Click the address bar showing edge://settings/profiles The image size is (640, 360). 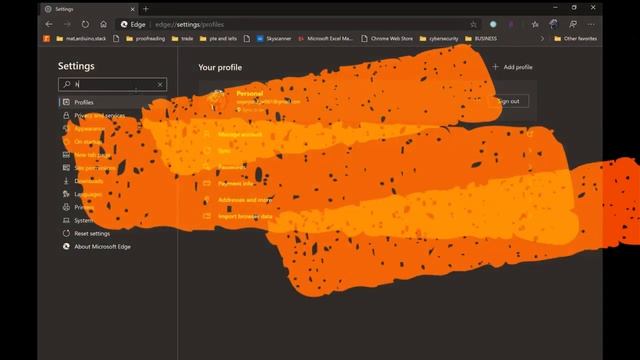[x=298, y=24]
